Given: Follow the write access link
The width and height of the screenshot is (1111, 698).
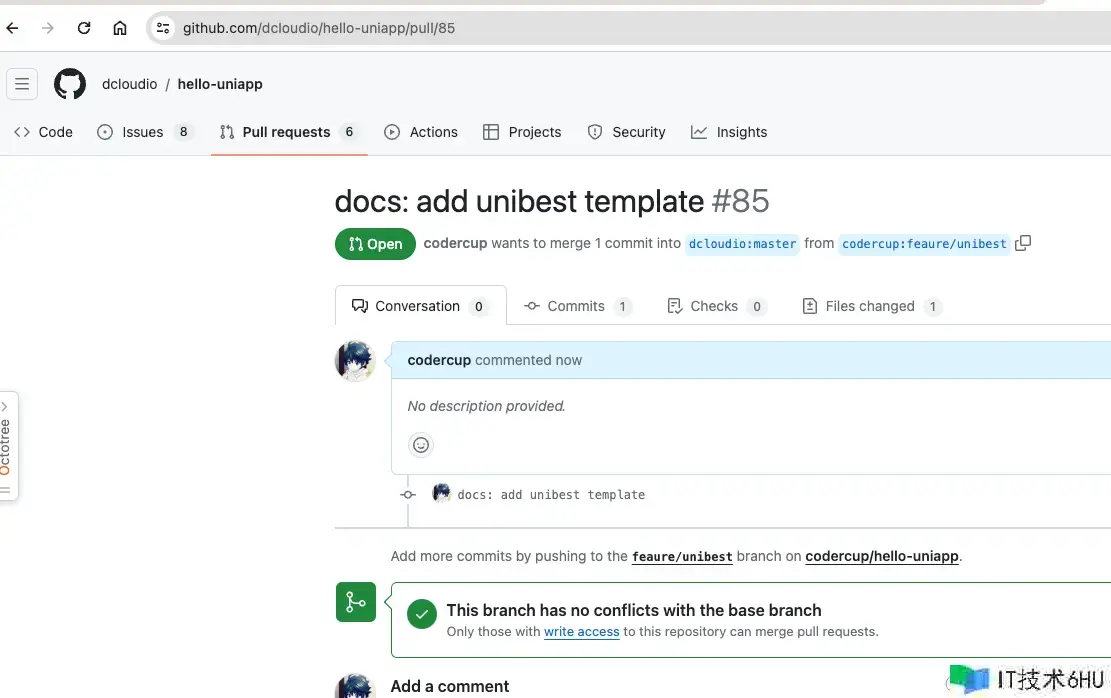Looking at the screenshot, I should point(581,632).
